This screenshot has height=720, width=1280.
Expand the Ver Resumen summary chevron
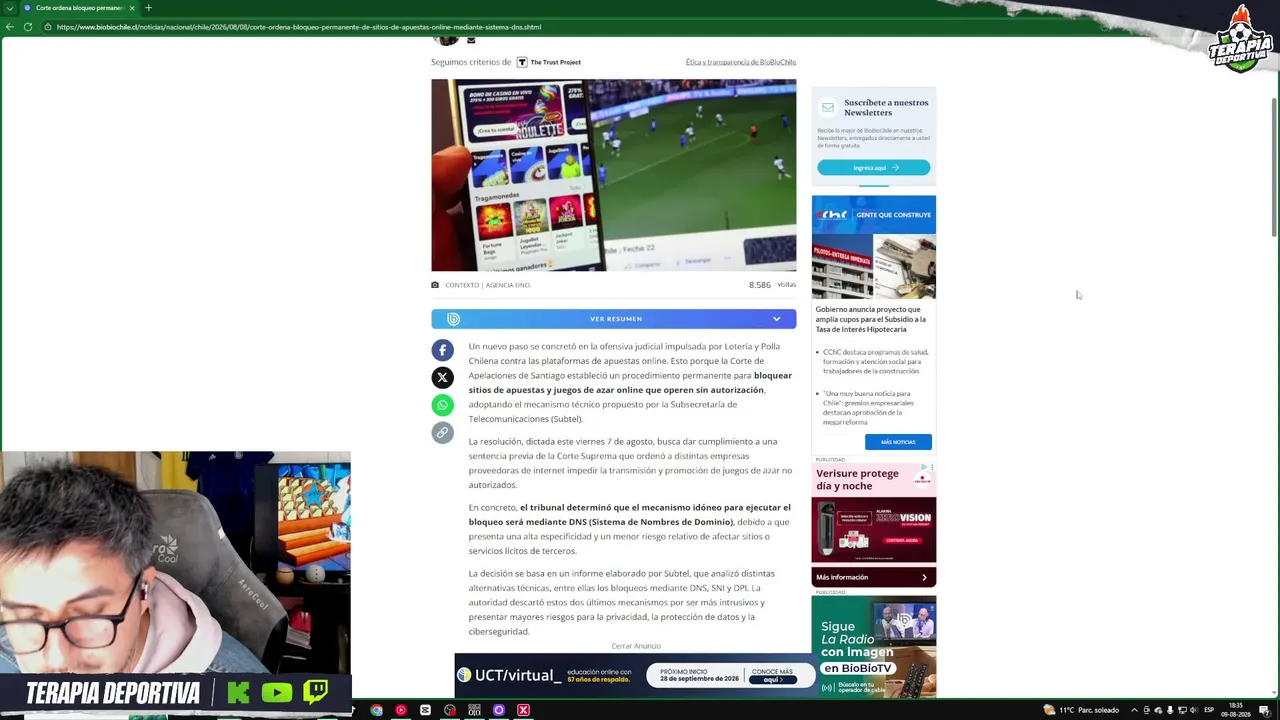[x=776, y=319]
